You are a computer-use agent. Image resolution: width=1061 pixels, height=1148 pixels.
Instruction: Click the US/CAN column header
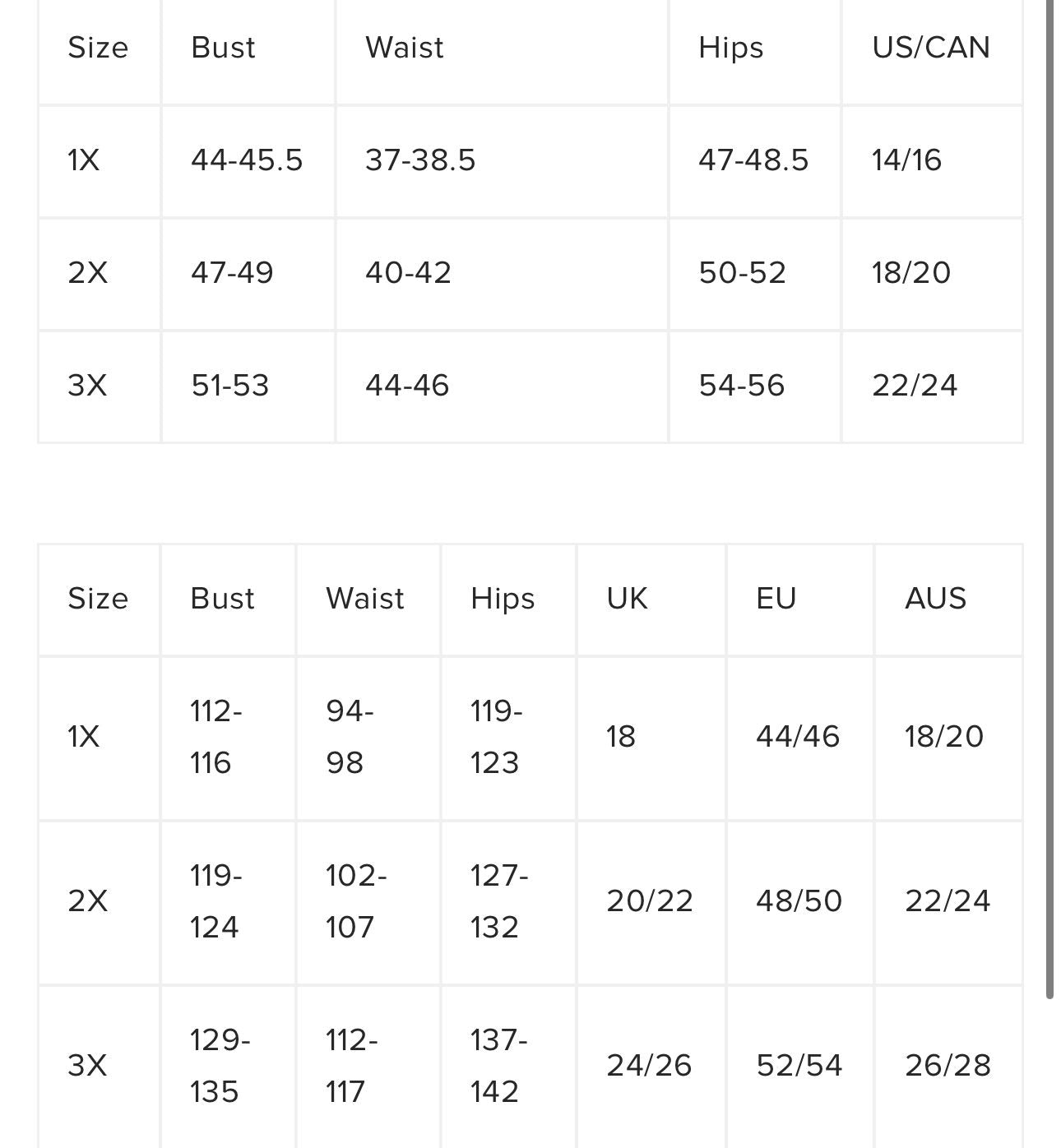pyautogui.click(x=930, y=48)
